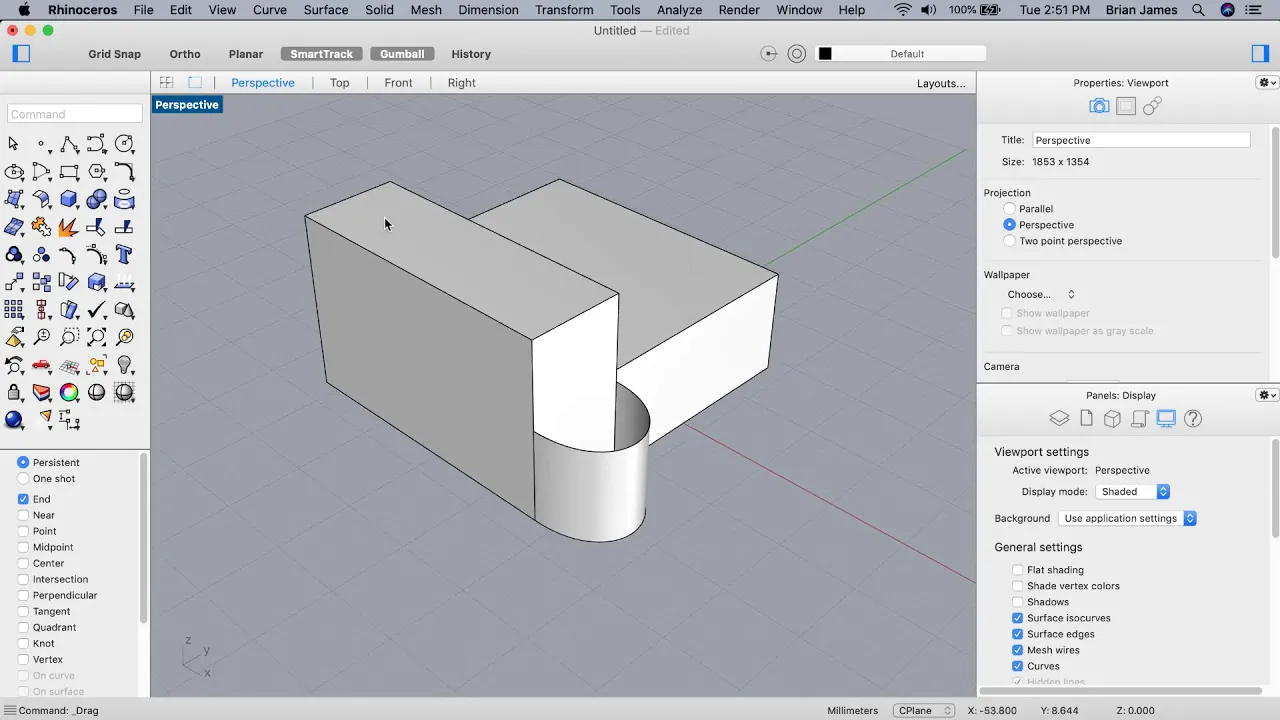1280x720 pixels.
Task: Switch to four-viewport layout icon
Action: pyautogui.click(x=167, y=83)
